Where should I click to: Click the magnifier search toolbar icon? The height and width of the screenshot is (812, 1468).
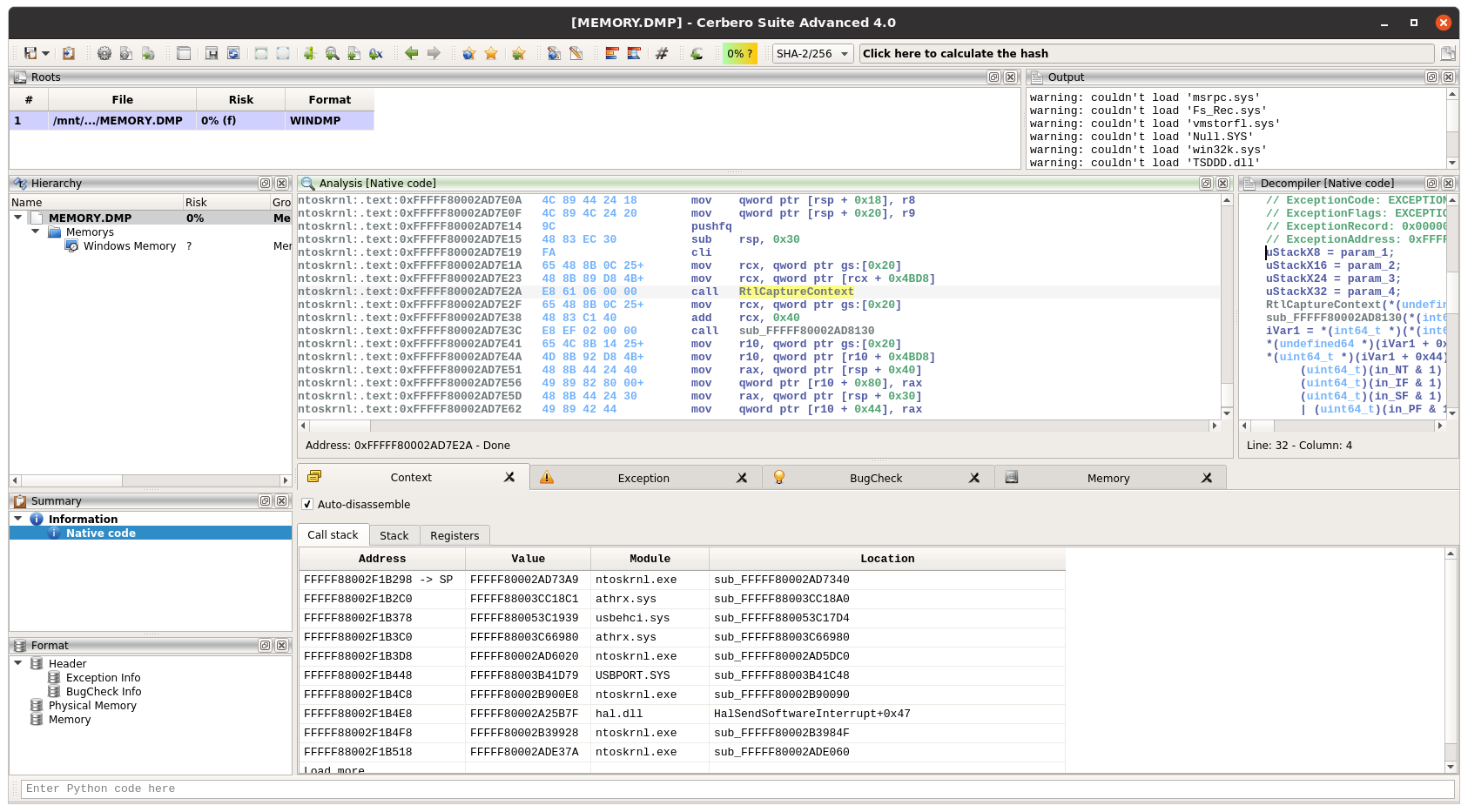pyautogui.click(x=332, y=53)
